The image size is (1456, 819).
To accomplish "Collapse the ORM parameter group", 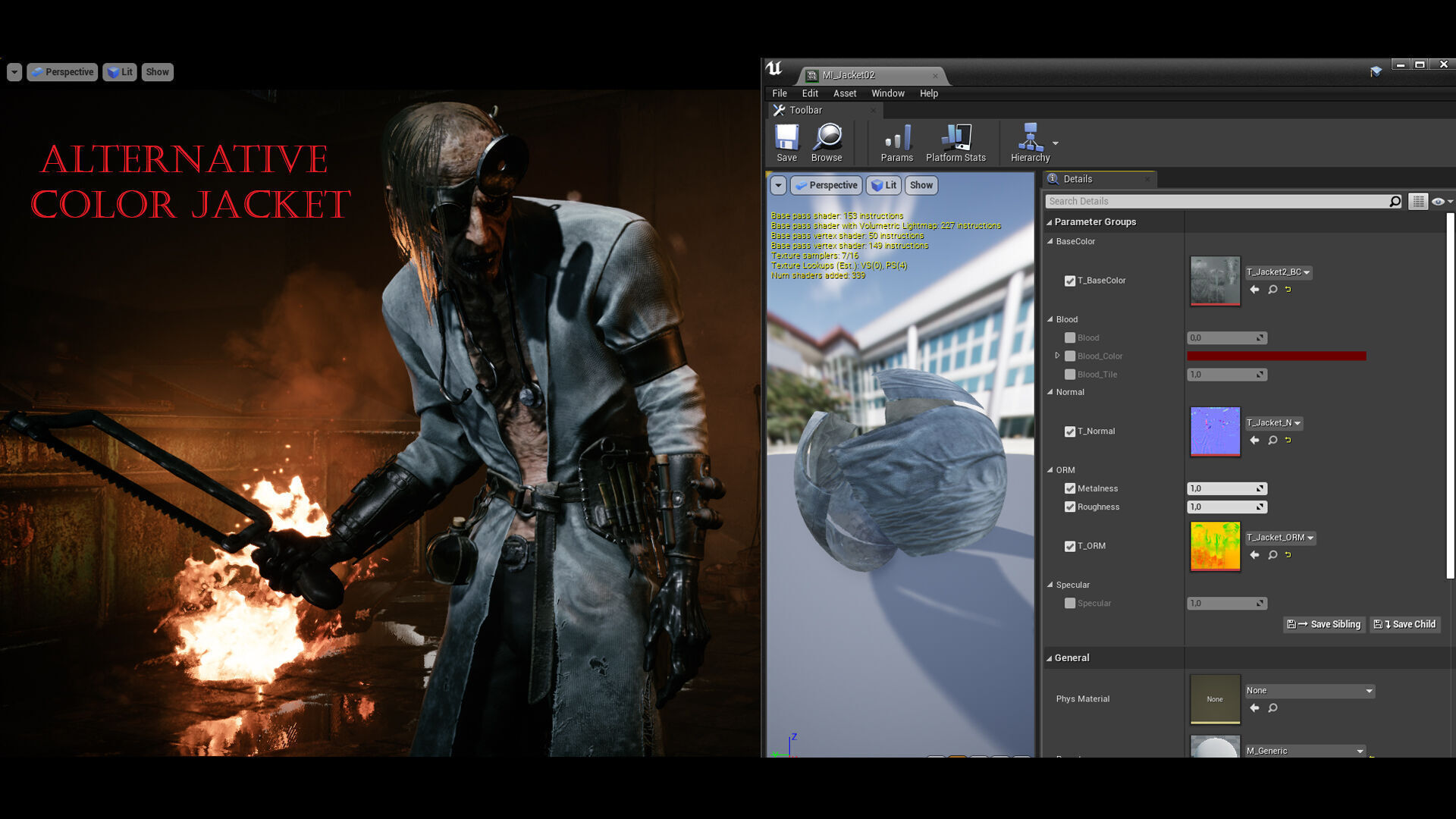I will pyautogui.click(x=1050, y=470).
